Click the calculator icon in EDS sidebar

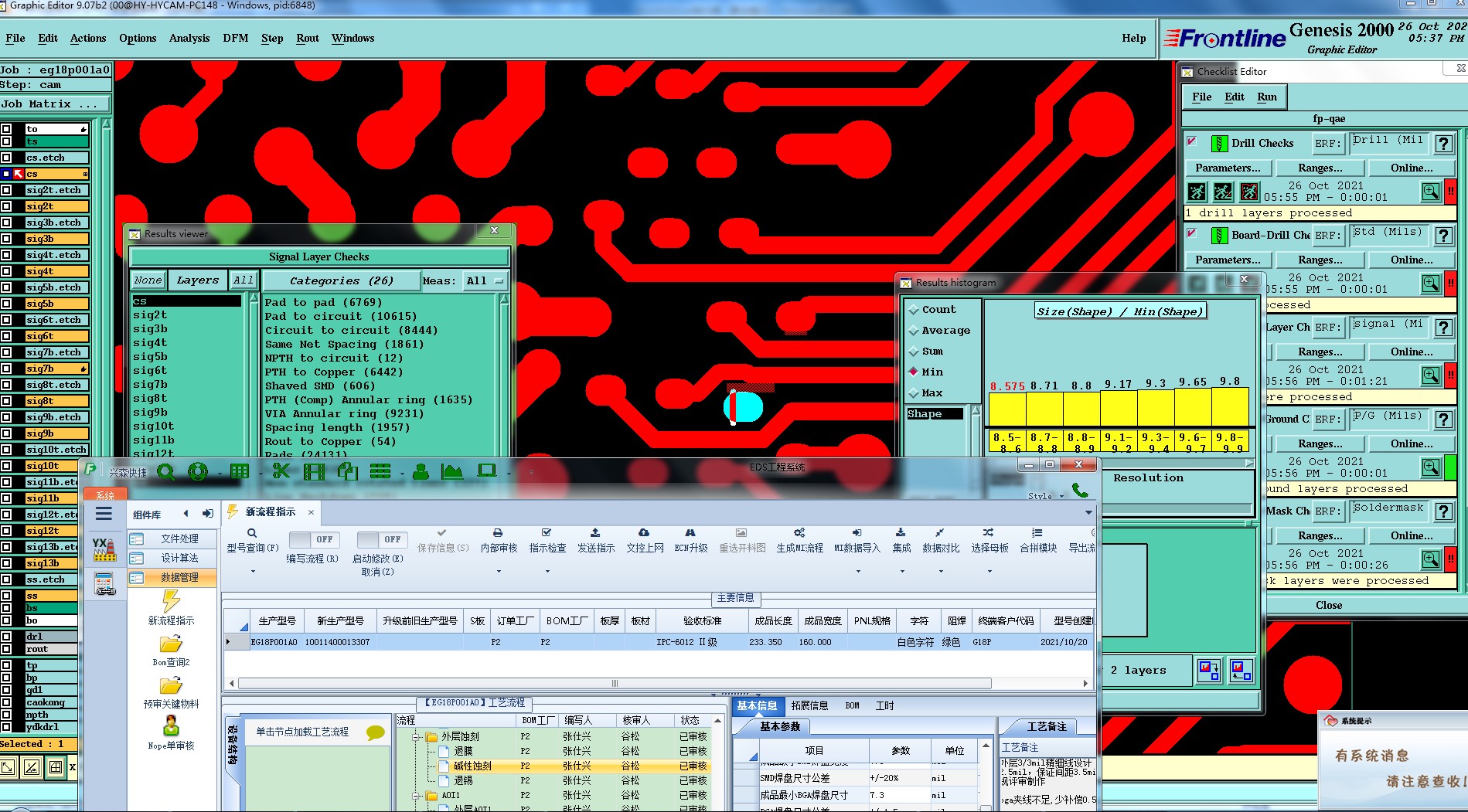coord(104,584)
